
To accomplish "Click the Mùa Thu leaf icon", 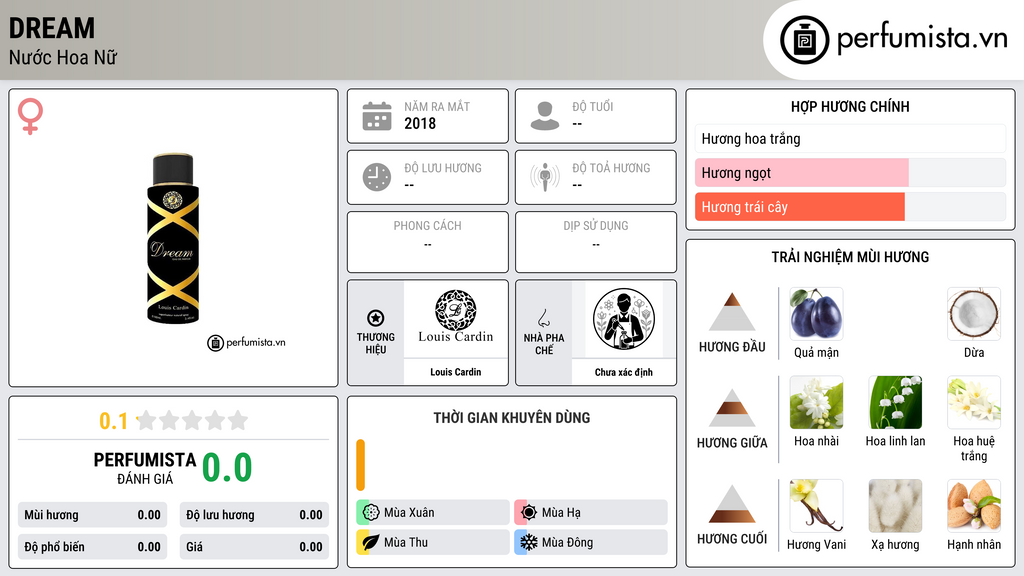I will pyautogui.click(x=371, y=542).
